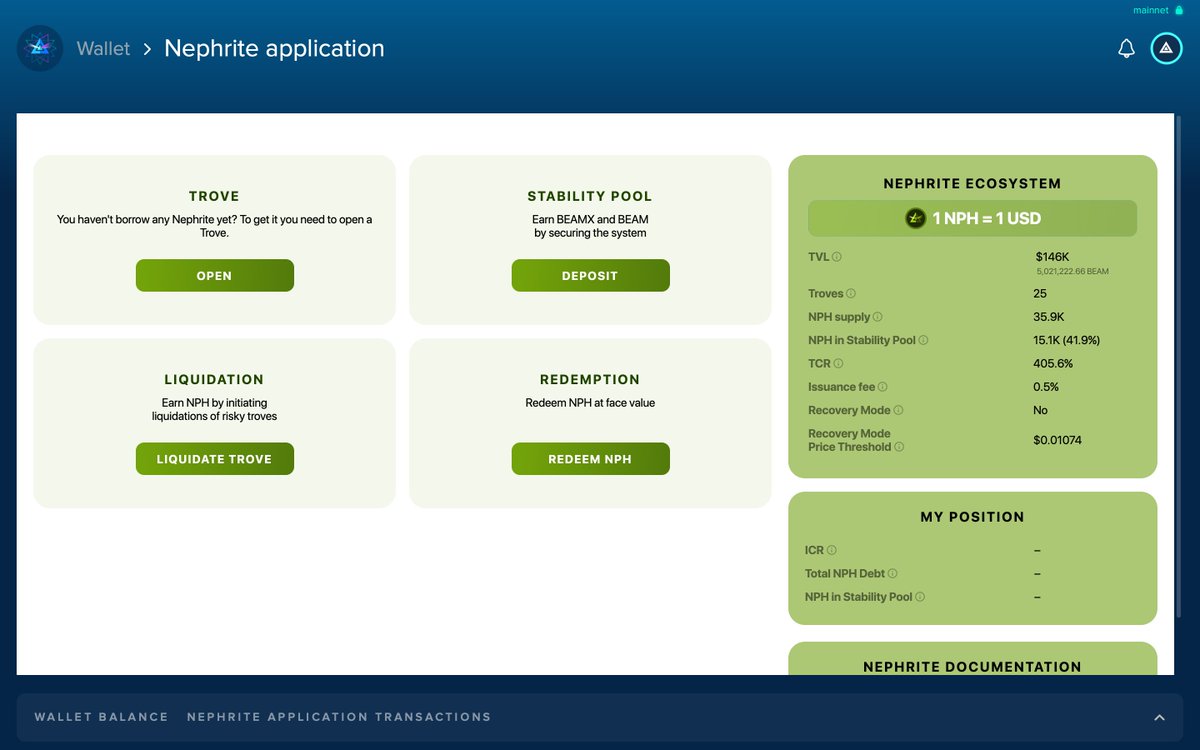Click the TROVE card heading

point(214,196)
